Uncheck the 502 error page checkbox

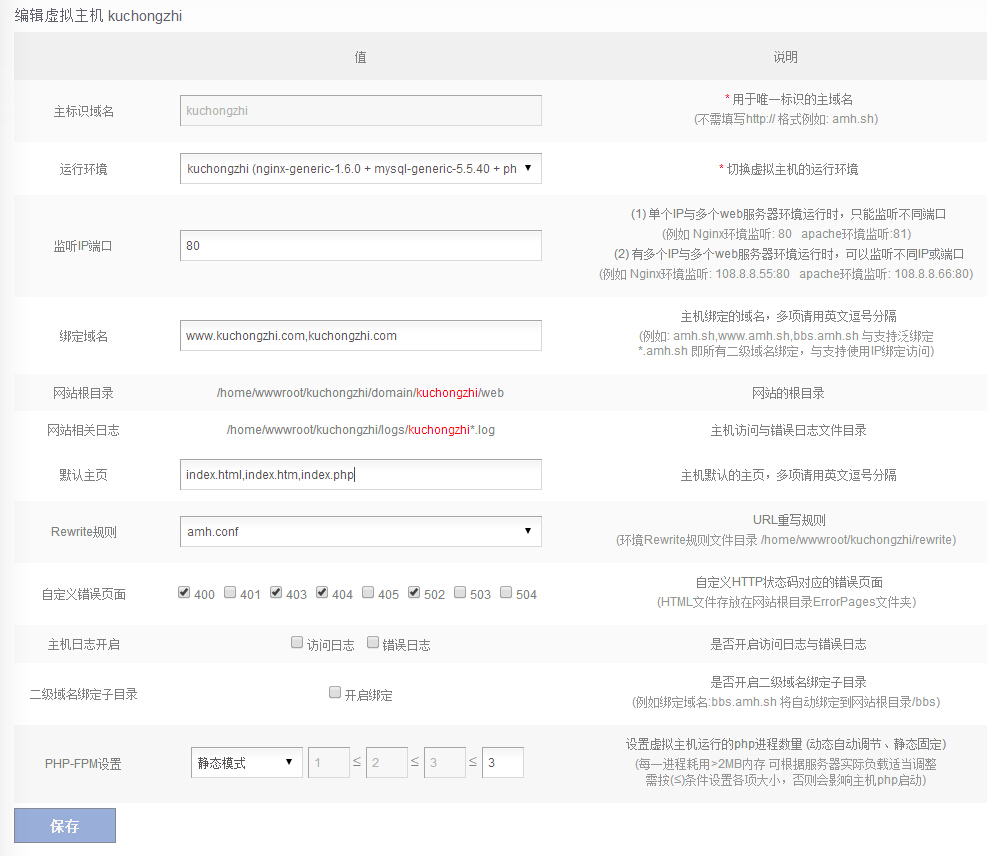(x=414, y=592)
